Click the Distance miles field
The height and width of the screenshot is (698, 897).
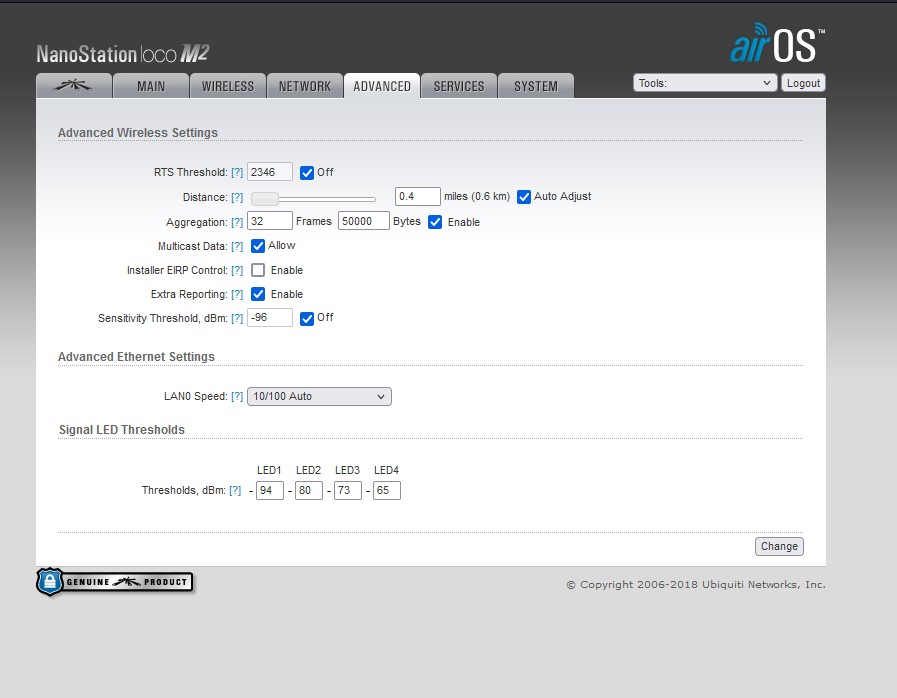coord(418,196)
